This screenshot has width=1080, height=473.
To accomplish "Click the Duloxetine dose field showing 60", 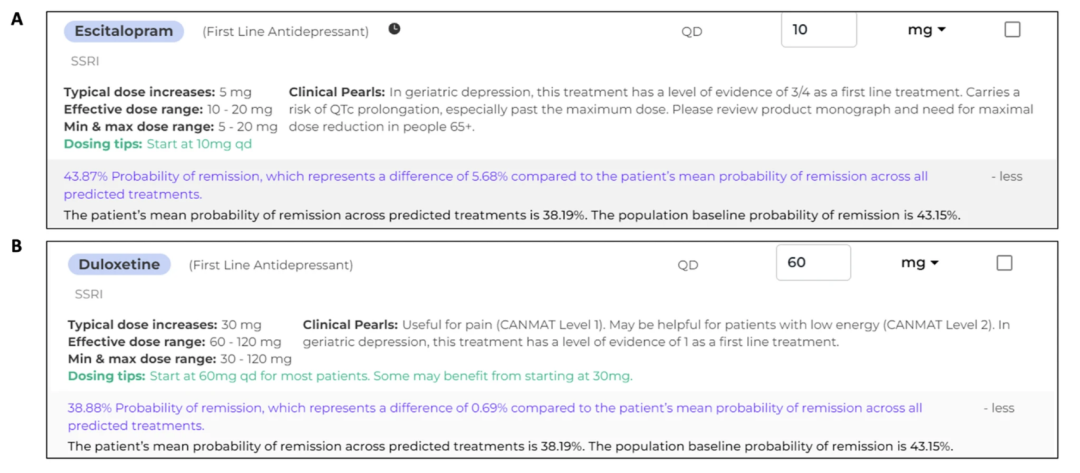I will click(813, 263).
